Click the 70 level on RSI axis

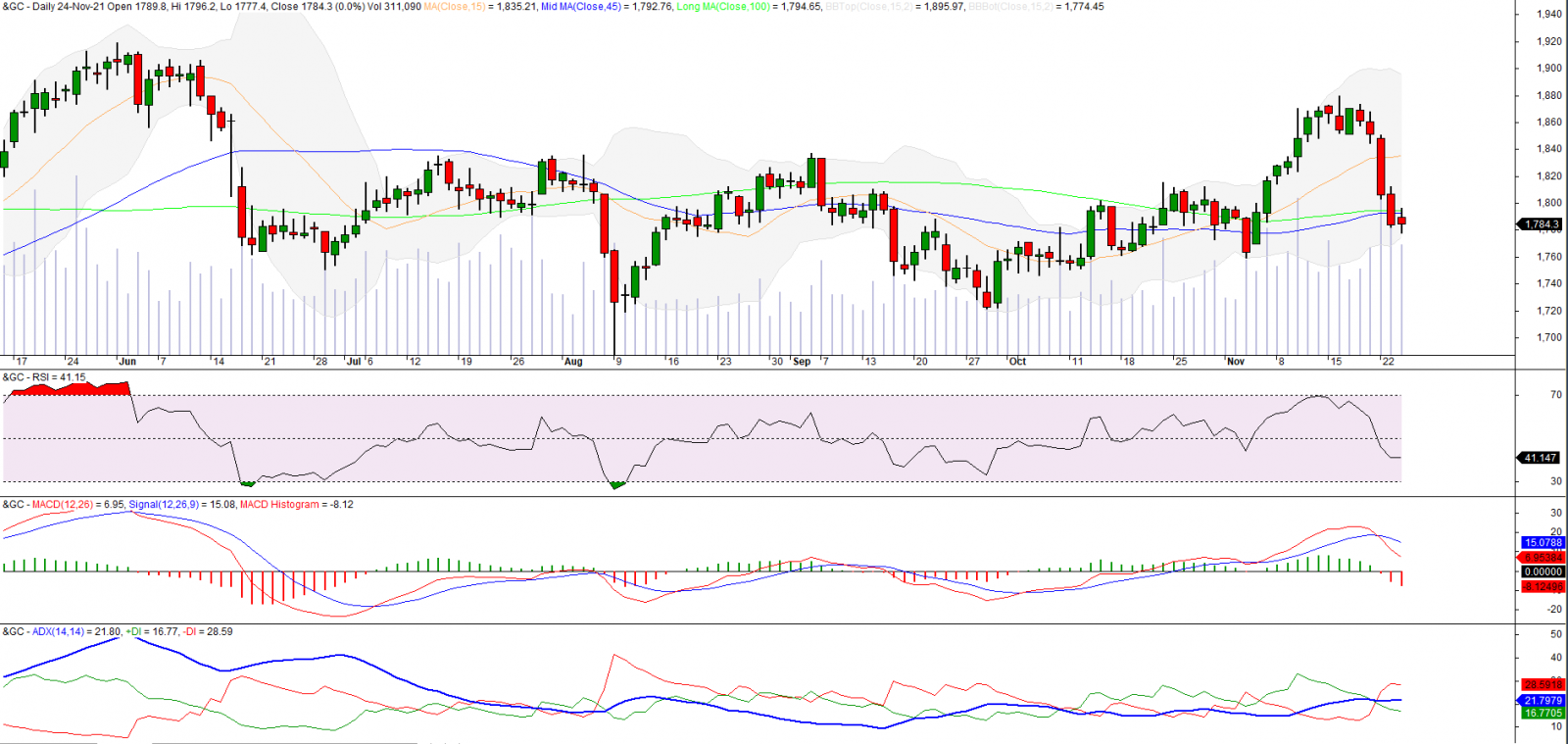1556,395
